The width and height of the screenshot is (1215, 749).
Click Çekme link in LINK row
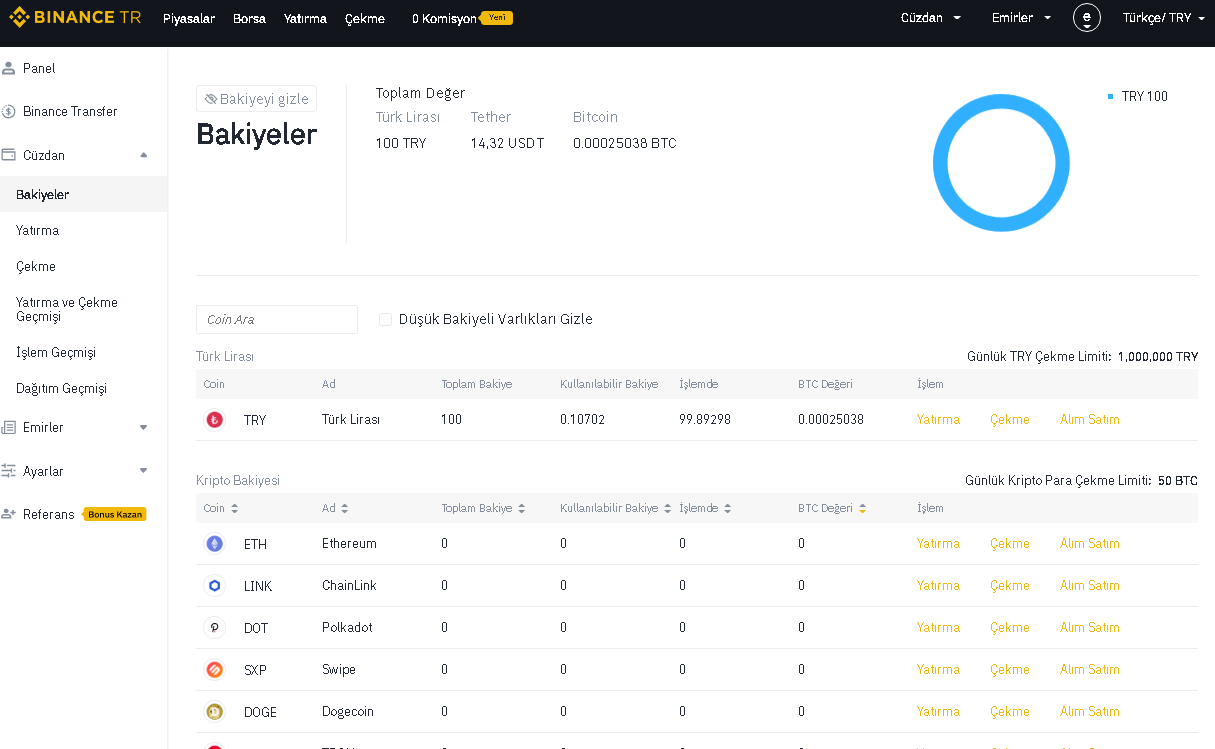click(x=1010, y=586)
